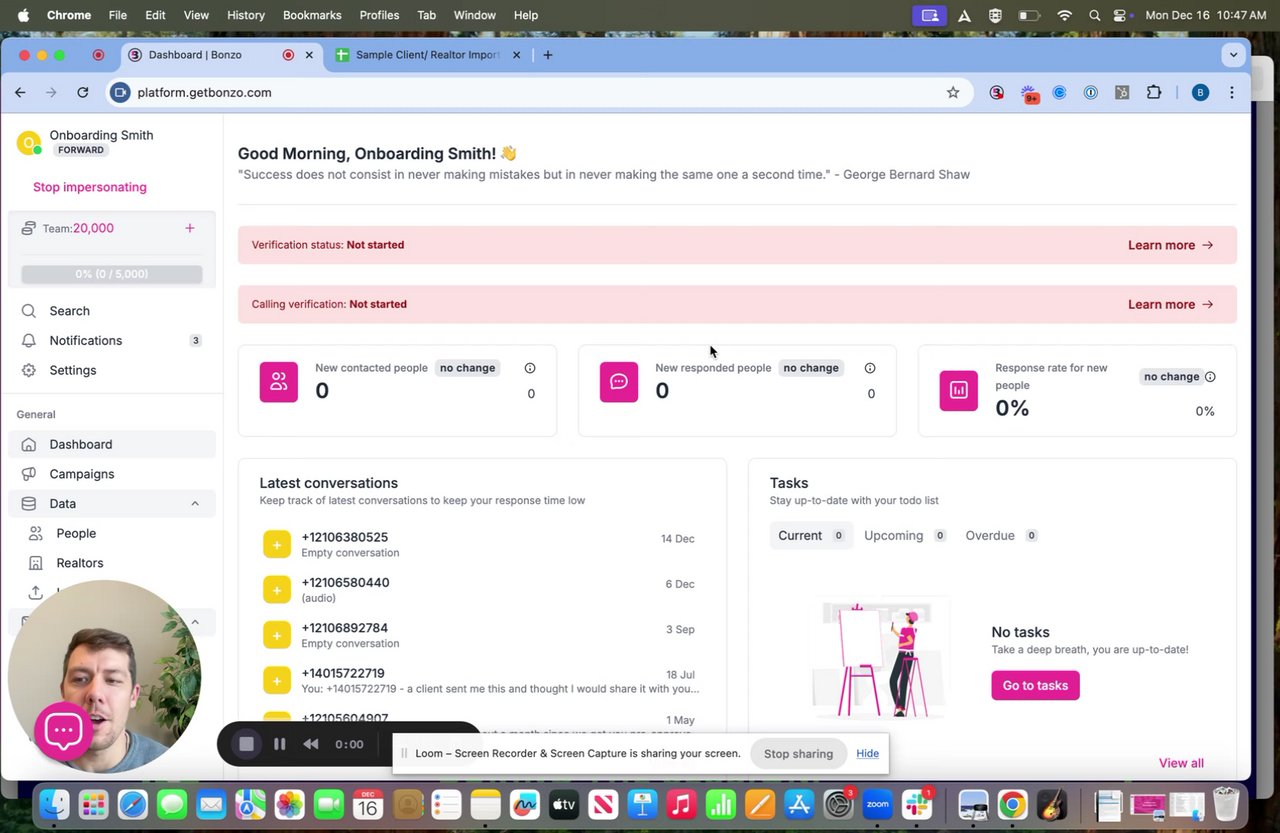Go back with the browser arrow
This screenshot has height=833, width=1280.
pyautogui.click(x=20, y=92)
